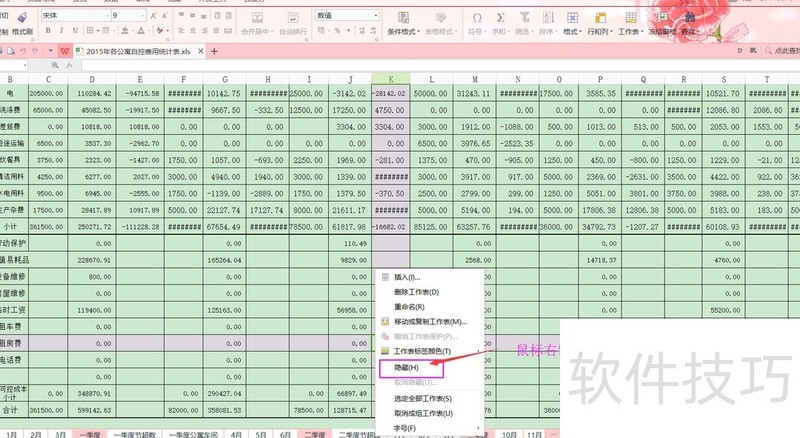Image resolution: width=800 pixels, height=438 pixels.
Task: Align text to bottom of cell
Action: (x=204, y=16)
